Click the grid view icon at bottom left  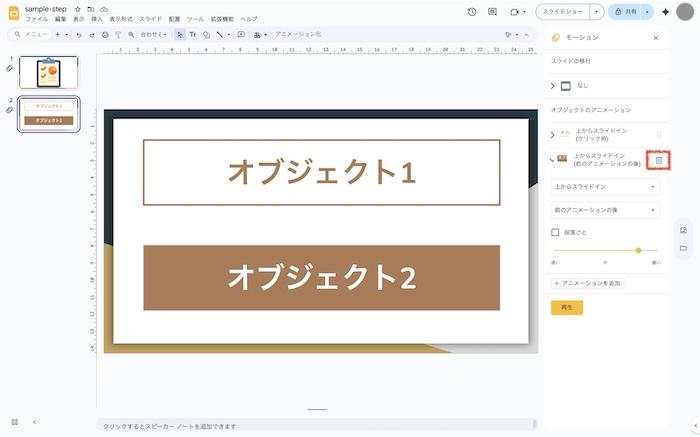(x=15, y=422)
